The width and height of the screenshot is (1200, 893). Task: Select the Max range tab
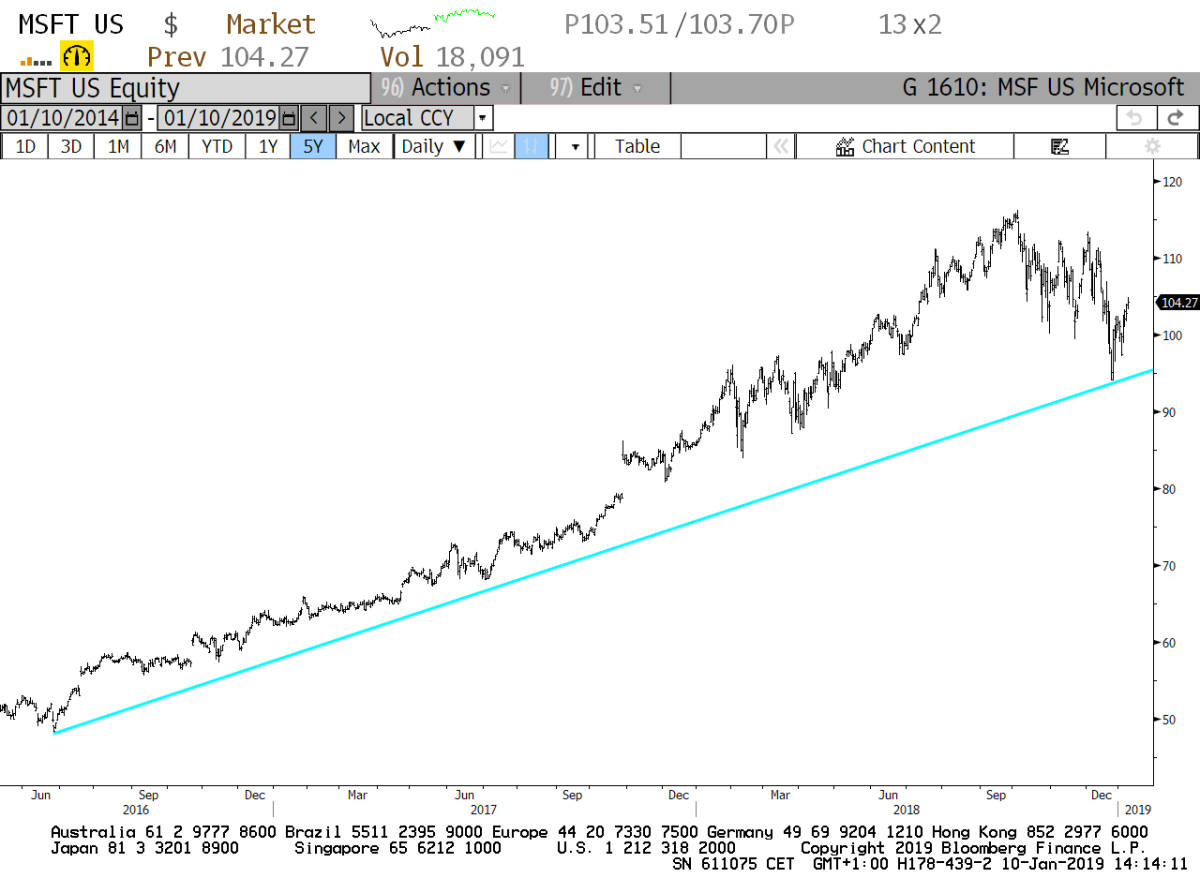[364, 146]
